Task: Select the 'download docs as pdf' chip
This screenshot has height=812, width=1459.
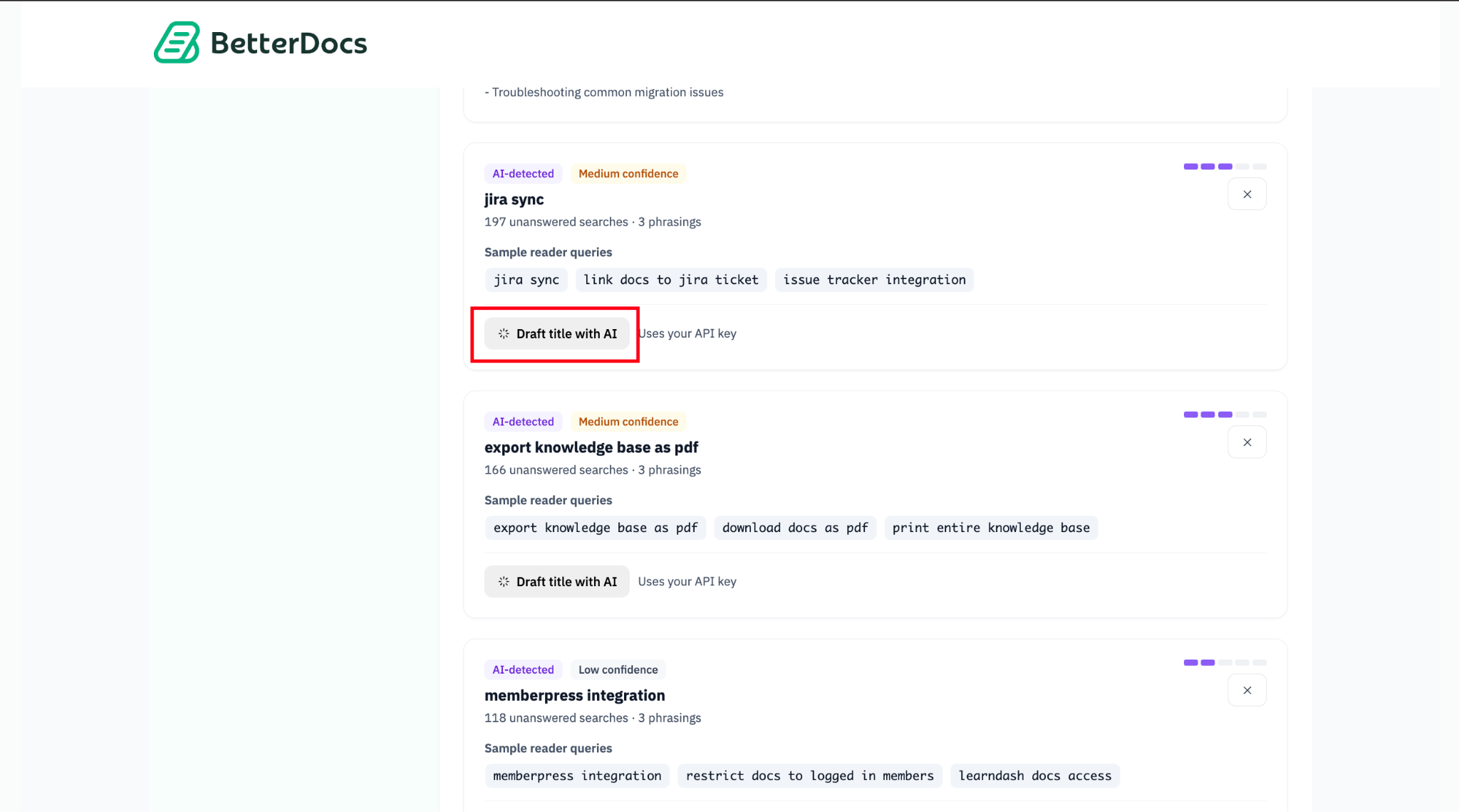Action: pyautogui.click(x=795, y=528)
